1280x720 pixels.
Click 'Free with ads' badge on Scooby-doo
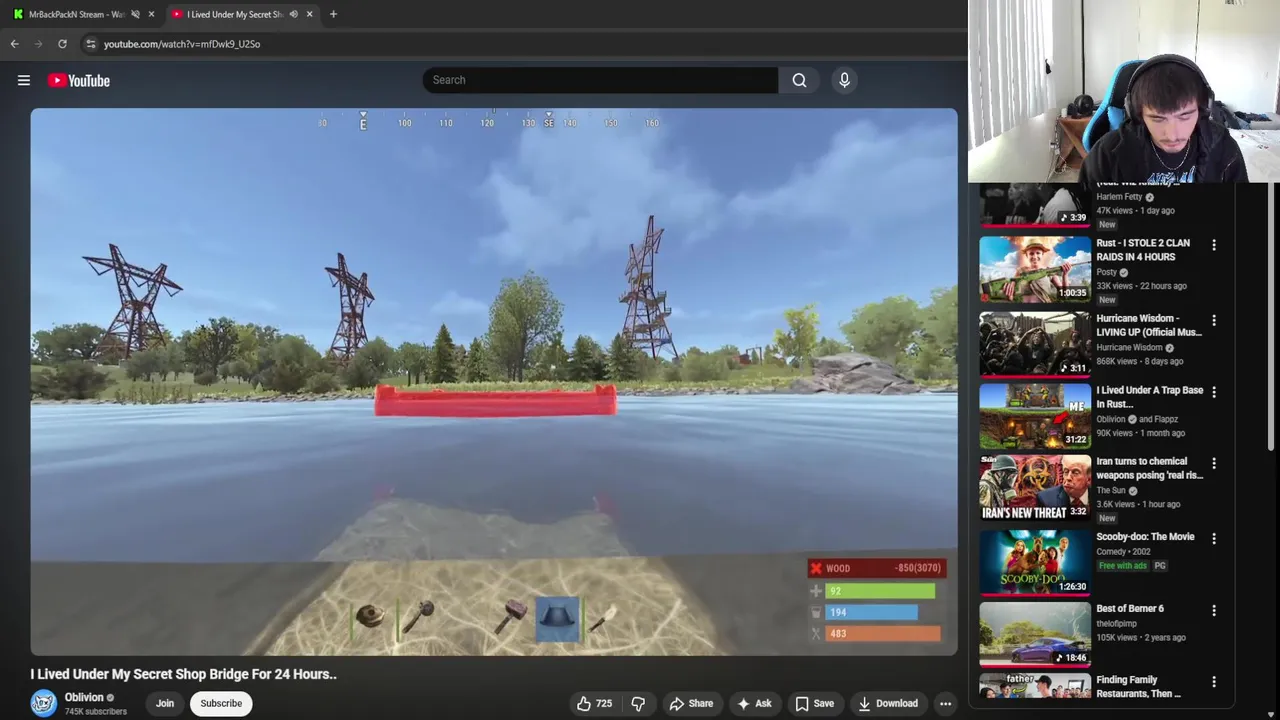[x=1122, y=566]
